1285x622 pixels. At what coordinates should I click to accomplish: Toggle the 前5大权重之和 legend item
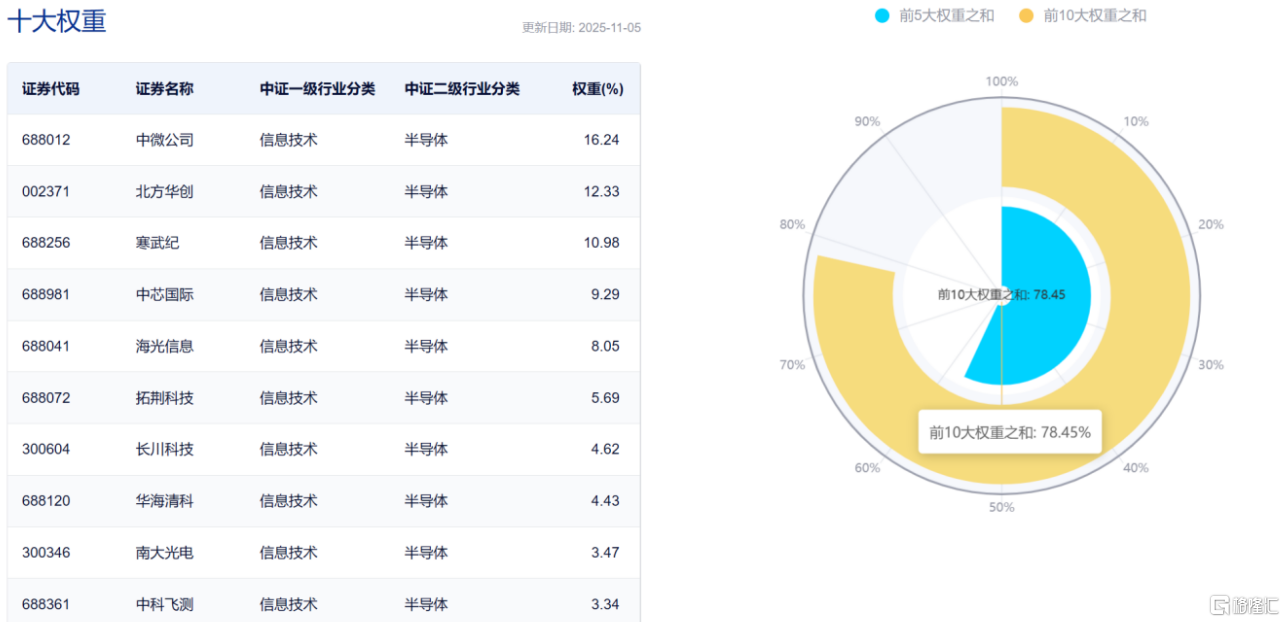(947, 15)
